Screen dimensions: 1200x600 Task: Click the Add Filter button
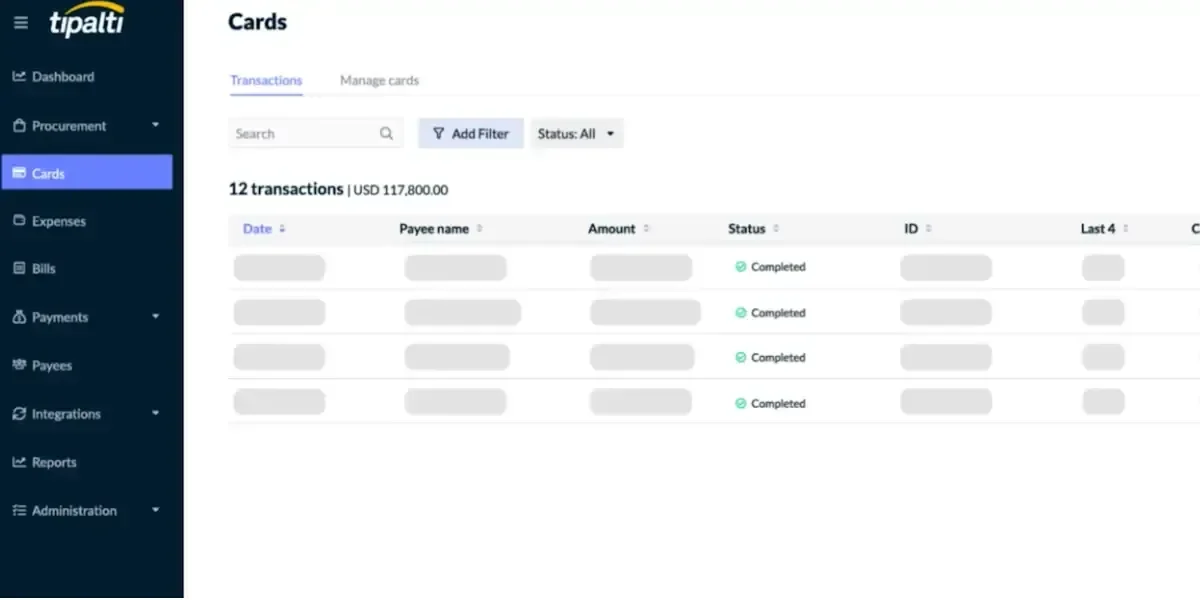pyautogui.click(x=470, y=132)
